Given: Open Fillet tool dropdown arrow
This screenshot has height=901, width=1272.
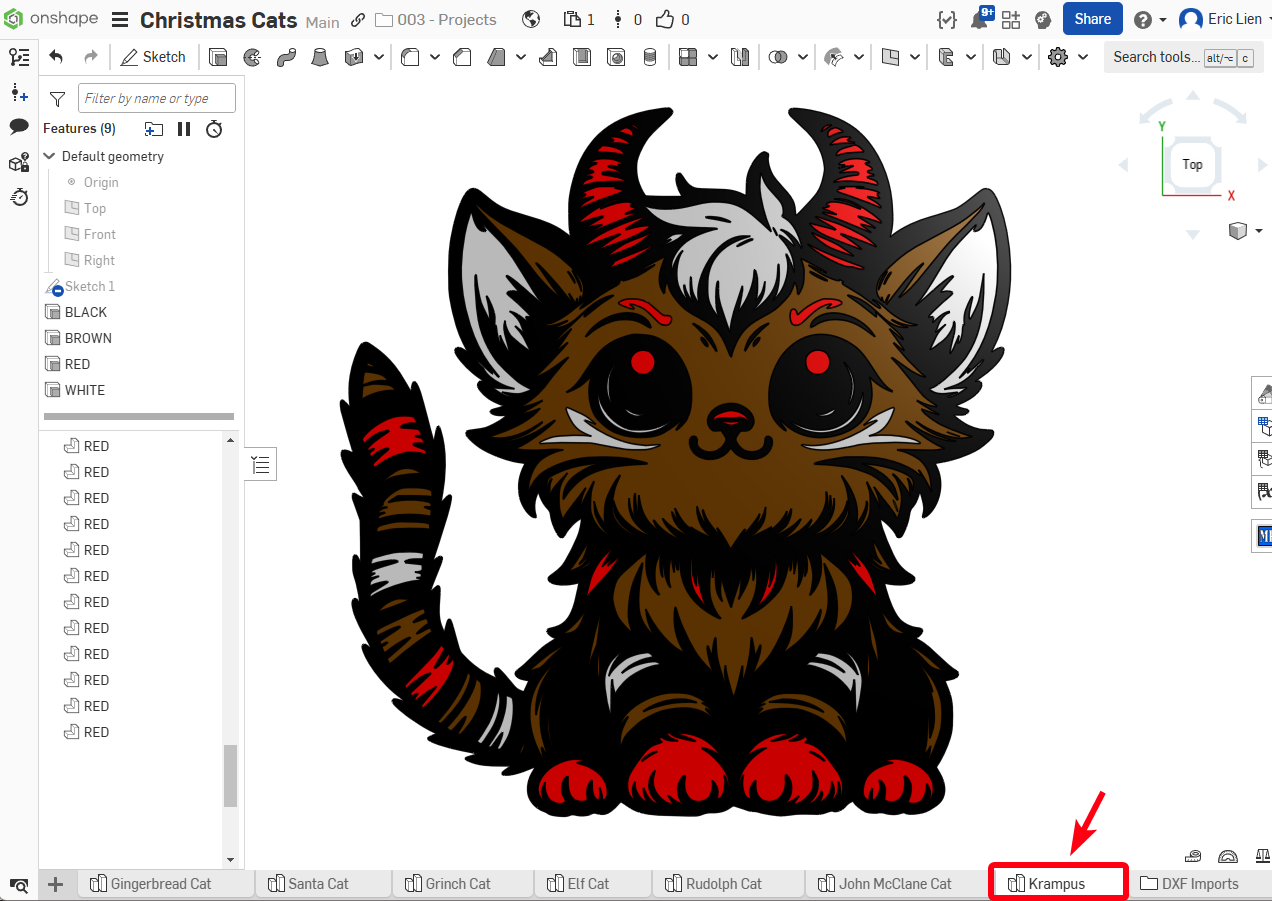Looking at the screenshot, I should pyautogui.click(x=435, y=57).
